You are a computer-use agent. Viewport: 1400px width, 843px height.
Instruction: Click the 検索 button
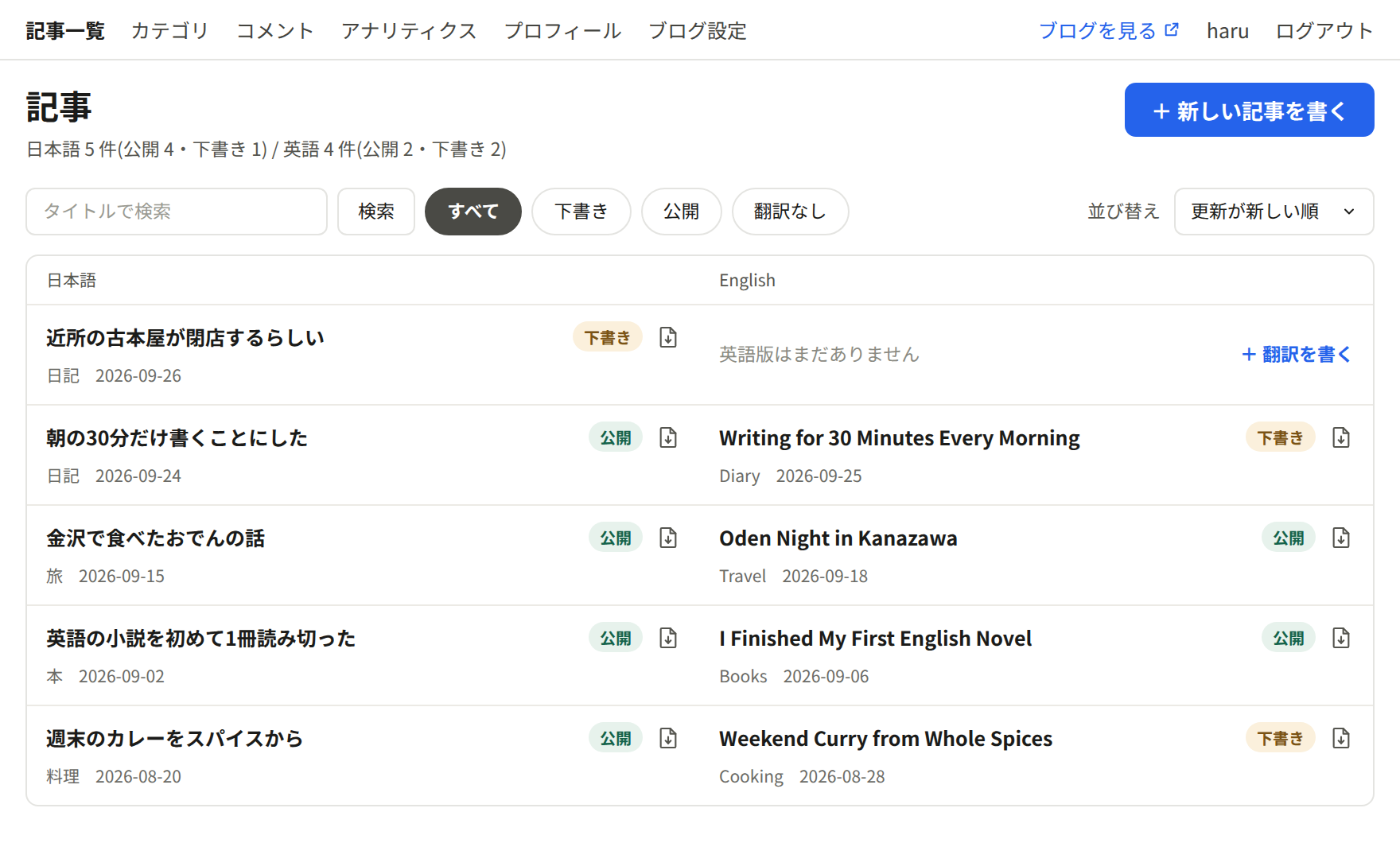point(376,212)
